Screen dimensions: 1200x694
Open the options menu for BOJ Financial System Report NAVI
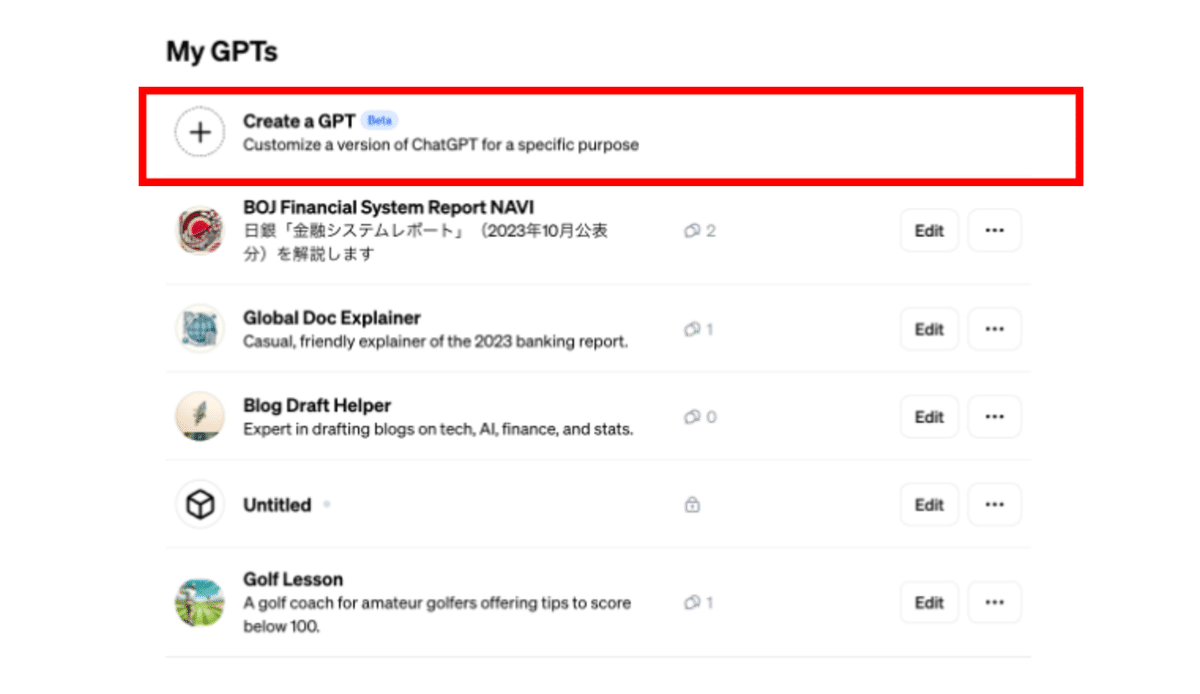point(994,230)
